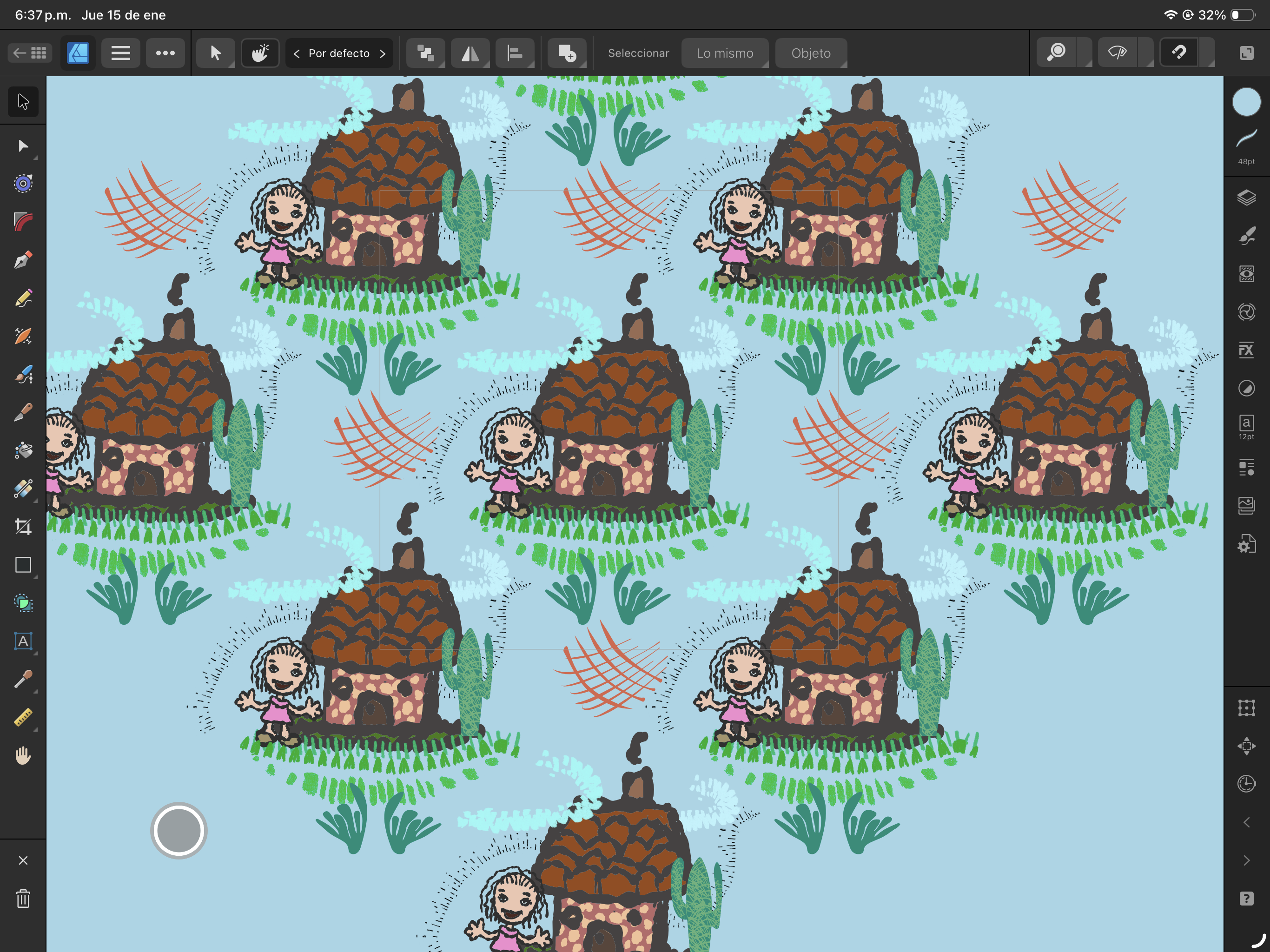1270x952 pixels.
Task: Select the Vector Brush tool
Action: coord(23,374)
